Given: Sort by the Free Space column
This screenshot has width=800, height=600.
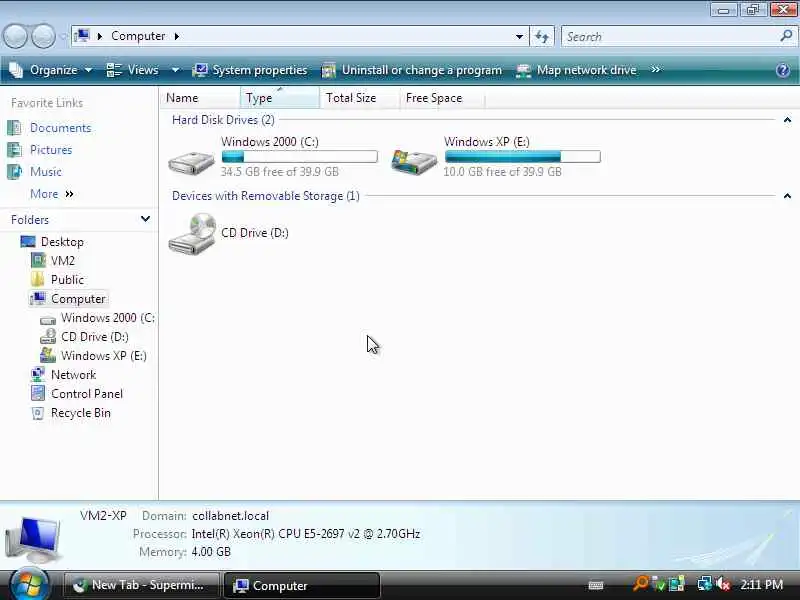Looking at the screenshot, I should (x=442, y=97).
